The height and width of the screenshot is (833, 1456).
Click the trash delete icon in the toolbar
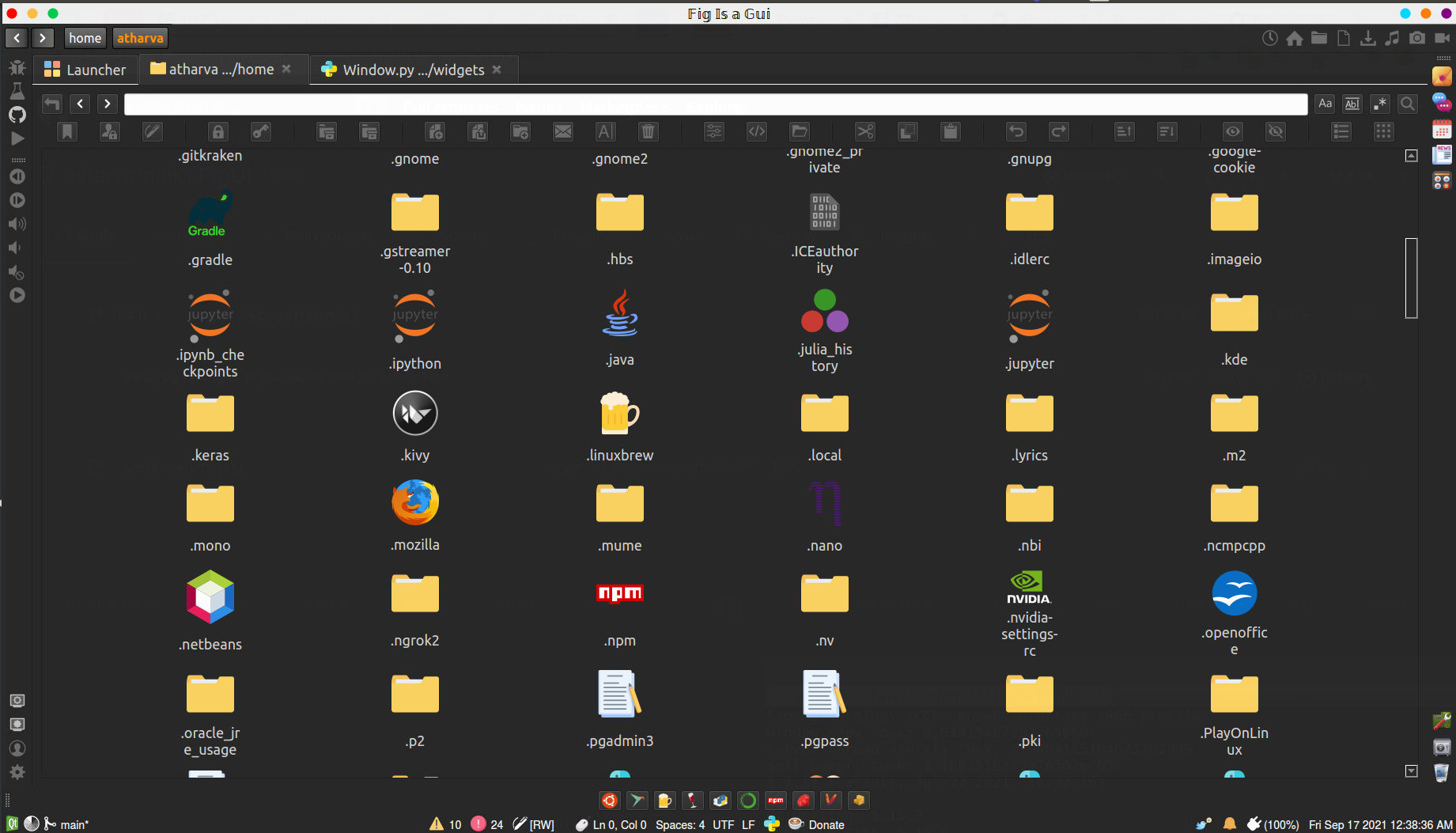(649, 131)
